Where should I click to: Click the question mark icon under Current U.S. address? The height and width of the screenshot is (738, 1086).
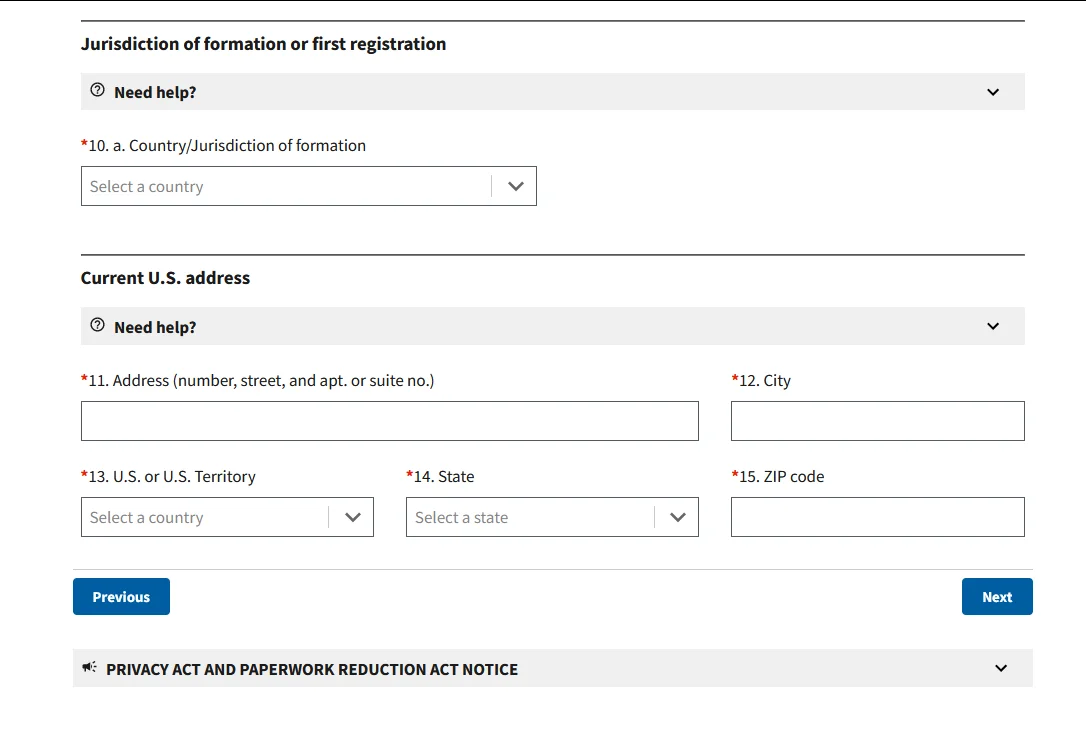pos(98,325)
